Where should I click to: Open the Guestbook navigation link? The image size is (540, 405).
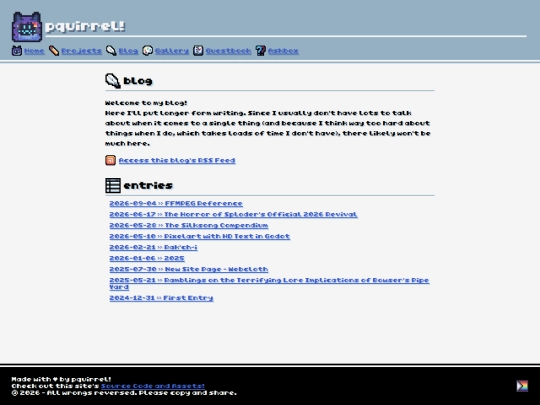228,51
